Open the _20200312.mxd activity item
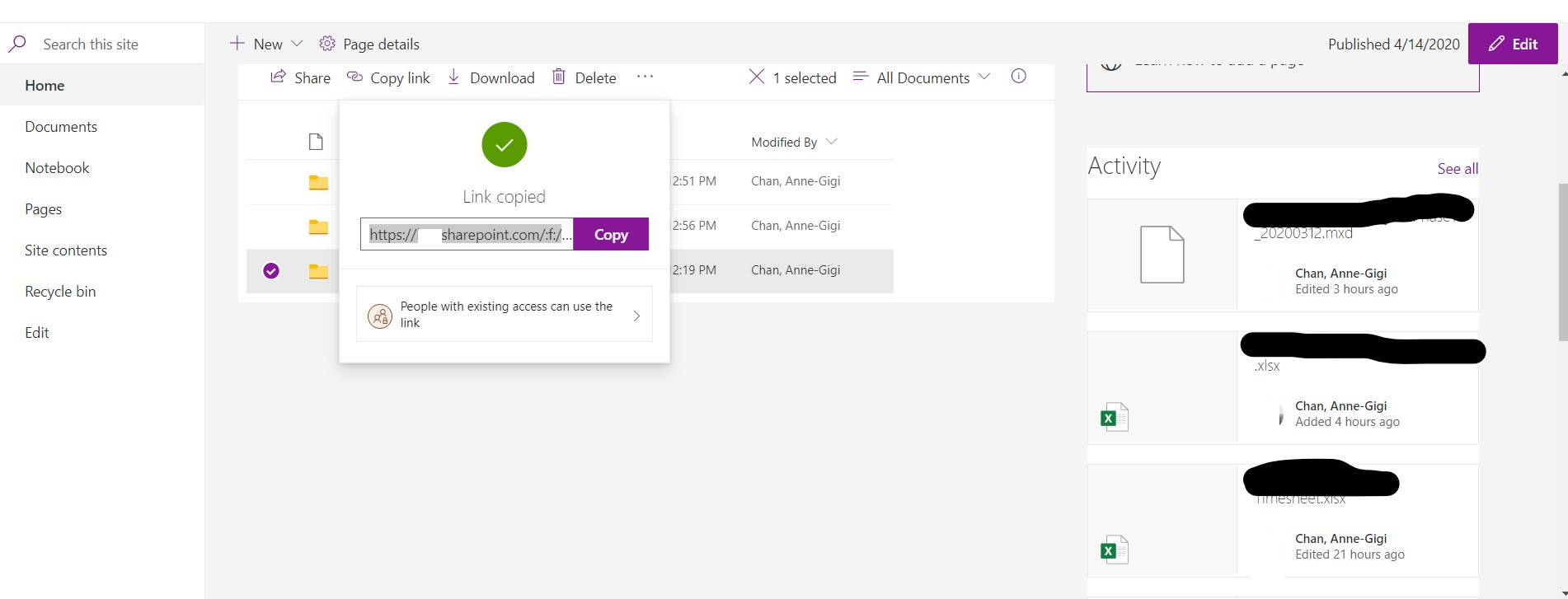The width and height of the screenshot is (1568, 599). click(x=1303, y=233)
